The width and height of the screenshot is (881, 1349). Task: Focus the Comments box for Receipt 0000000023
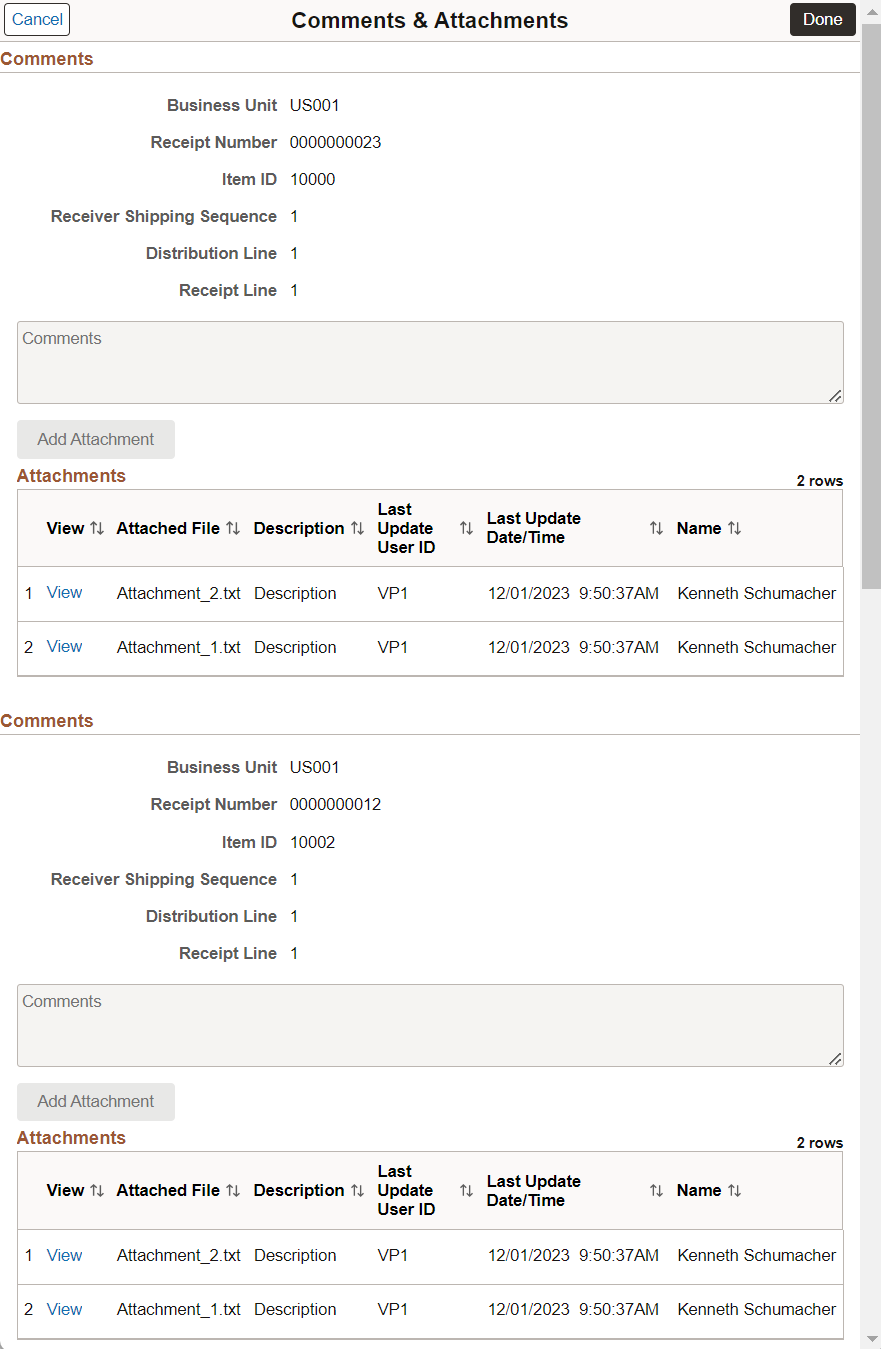point(430,362)
